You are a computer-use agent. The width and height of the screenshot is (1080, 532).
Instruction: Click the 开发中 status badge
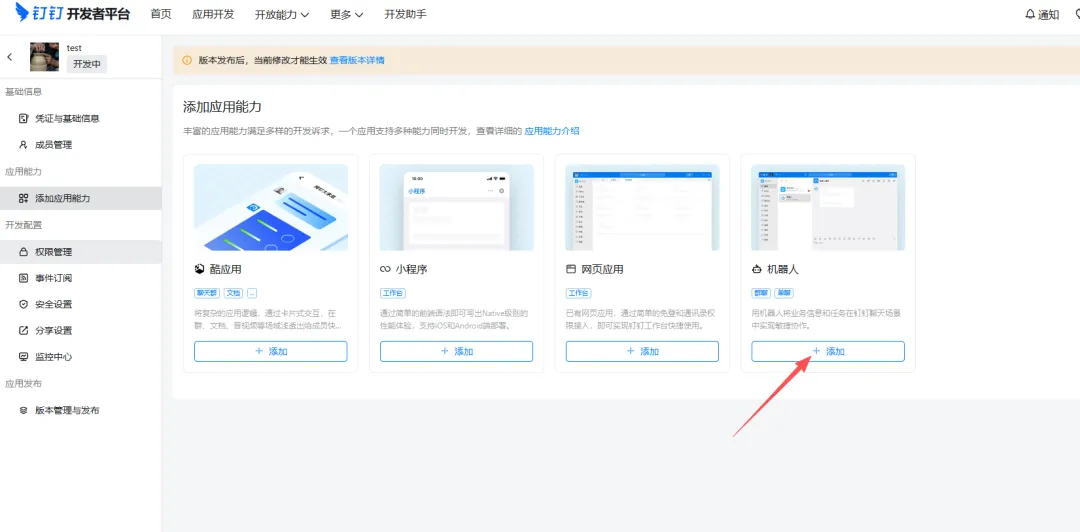87,65
